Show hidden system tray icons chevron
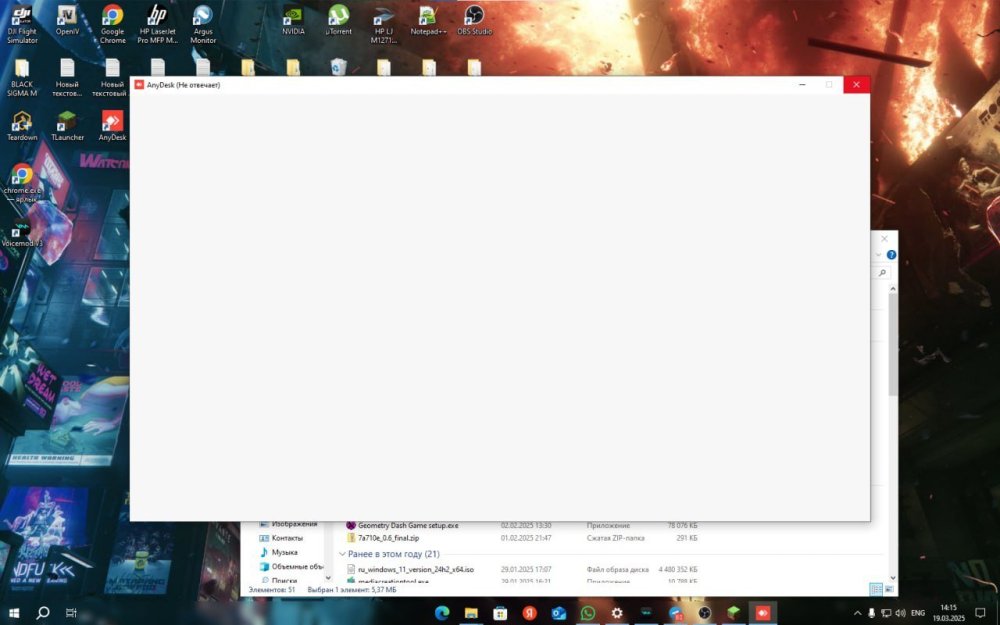1000x625 pixels. click(857, 613)
